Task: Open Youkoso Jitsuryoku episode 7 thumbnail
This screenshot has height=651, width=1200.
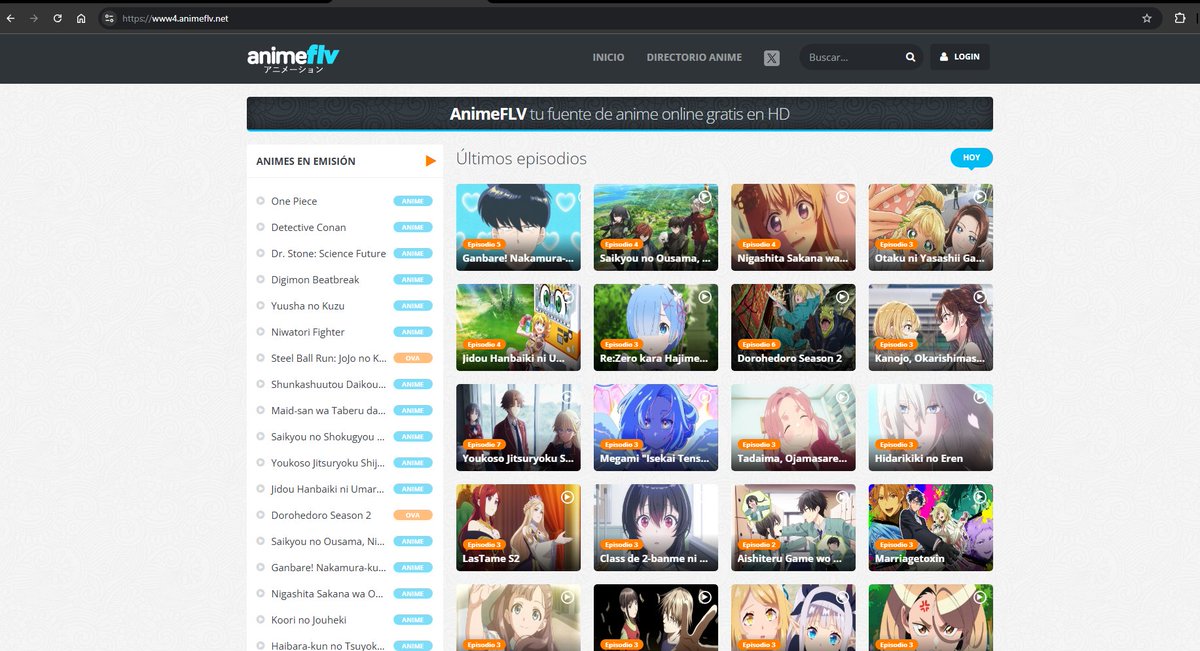Action: [518, 427]
